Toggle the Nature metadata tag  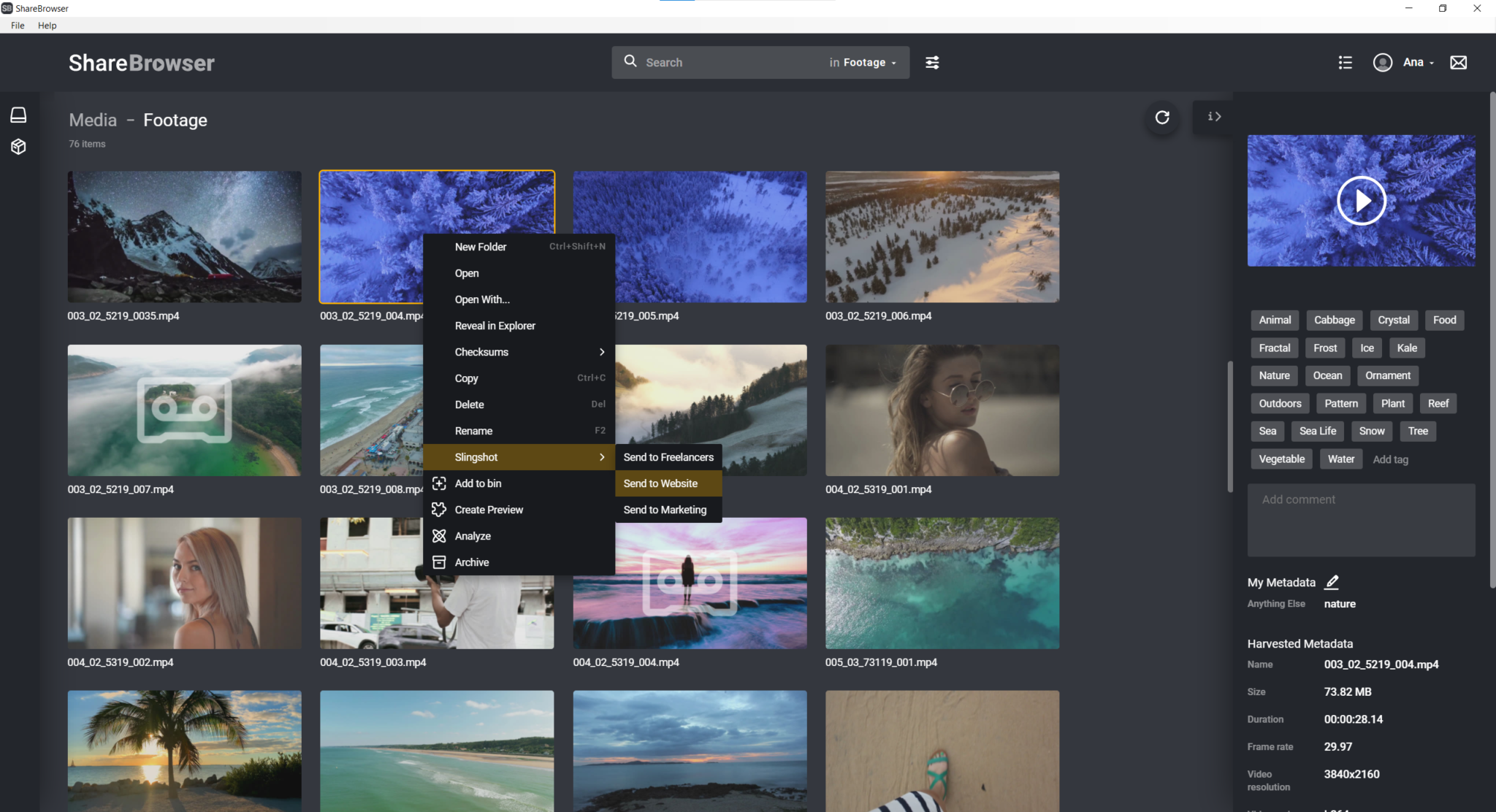1274,375
